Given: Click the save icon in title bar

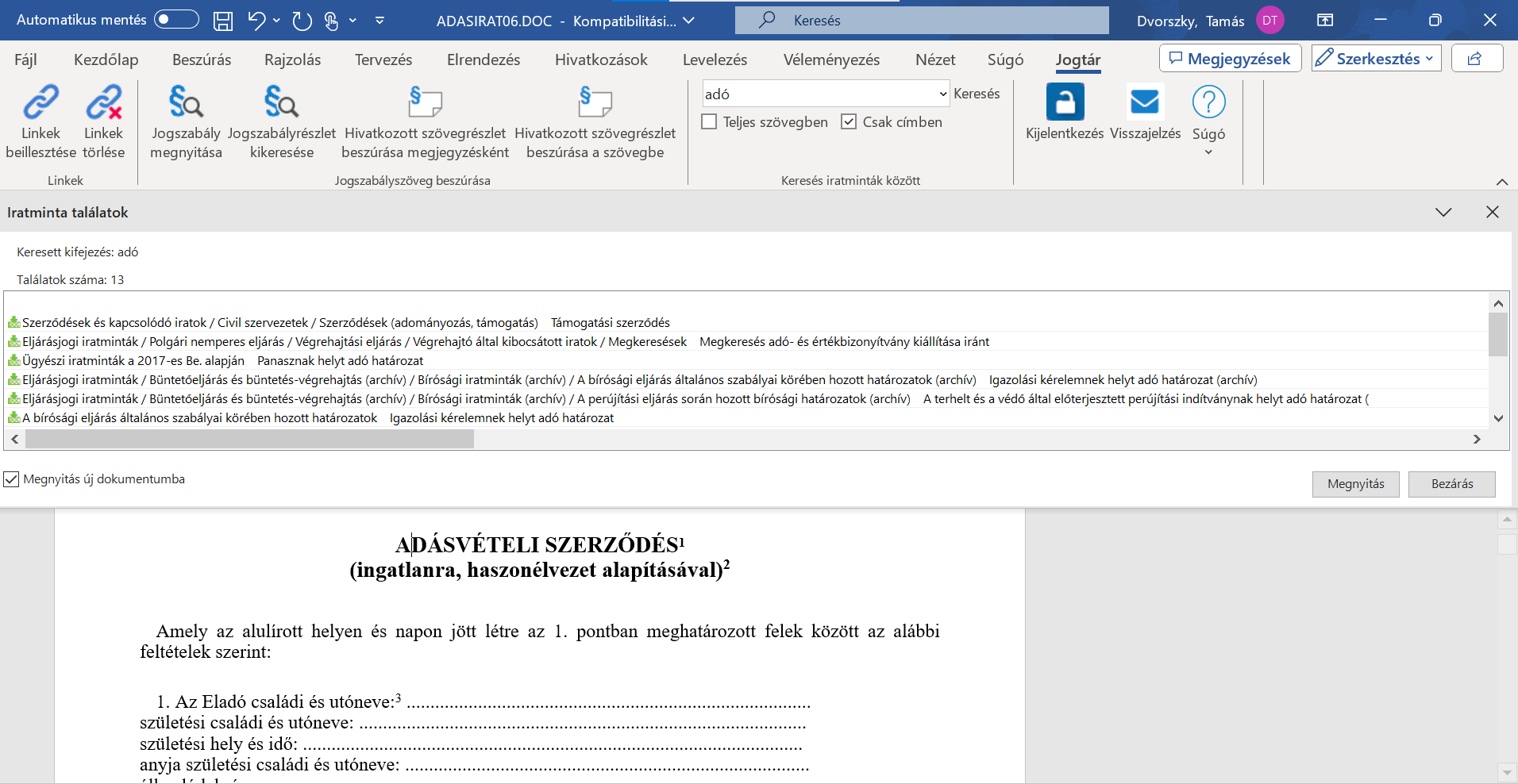Looking at the screenshot, I should click(x=223, y=21).
